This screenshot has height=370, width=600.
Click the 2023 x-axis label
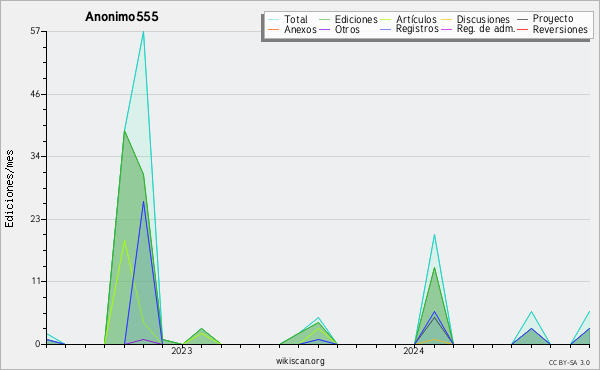tap(181, 351)
